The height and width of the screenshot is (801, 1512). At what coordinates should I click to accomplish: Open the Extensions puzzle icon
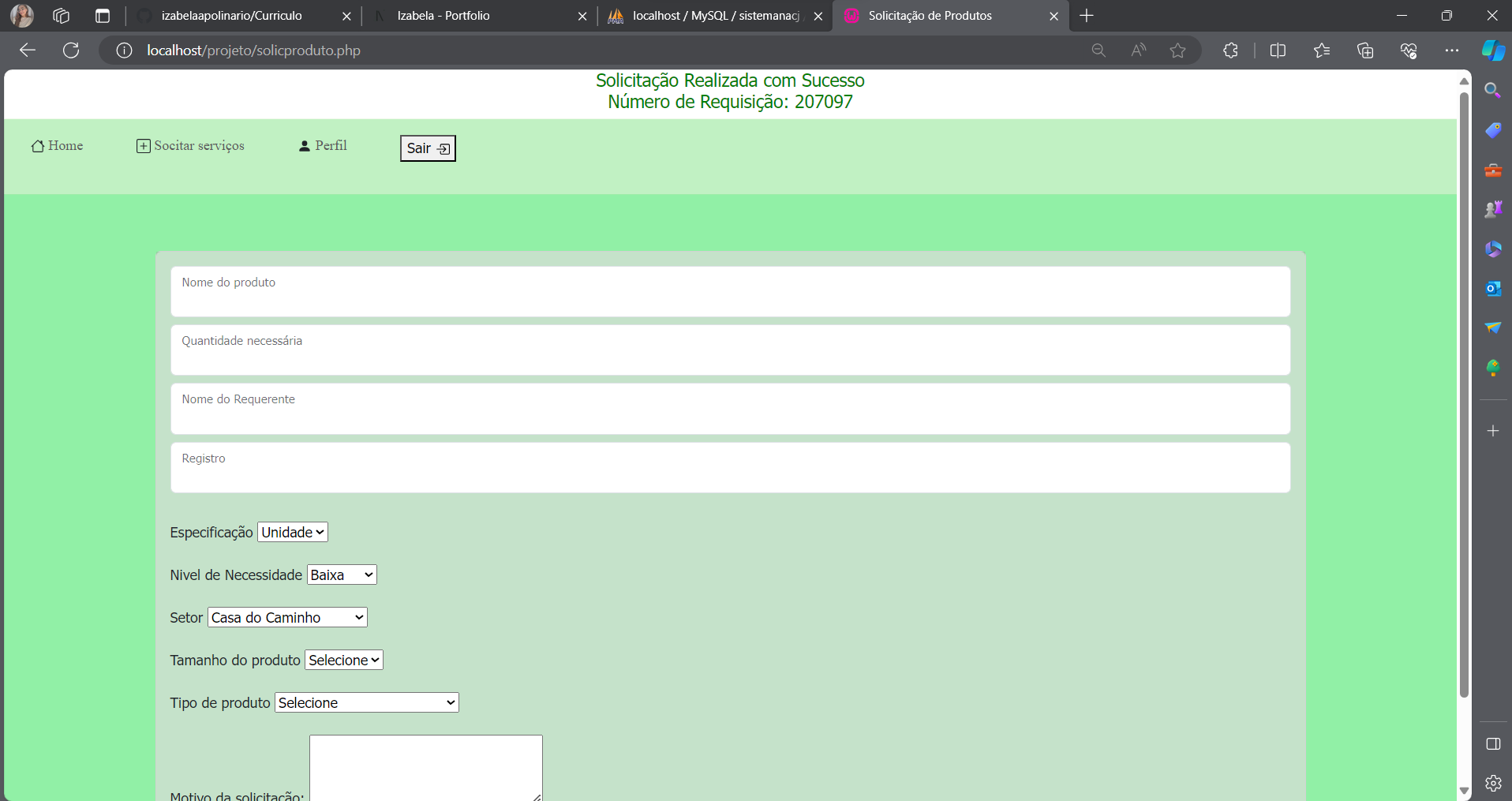[x=1230, y=51]
